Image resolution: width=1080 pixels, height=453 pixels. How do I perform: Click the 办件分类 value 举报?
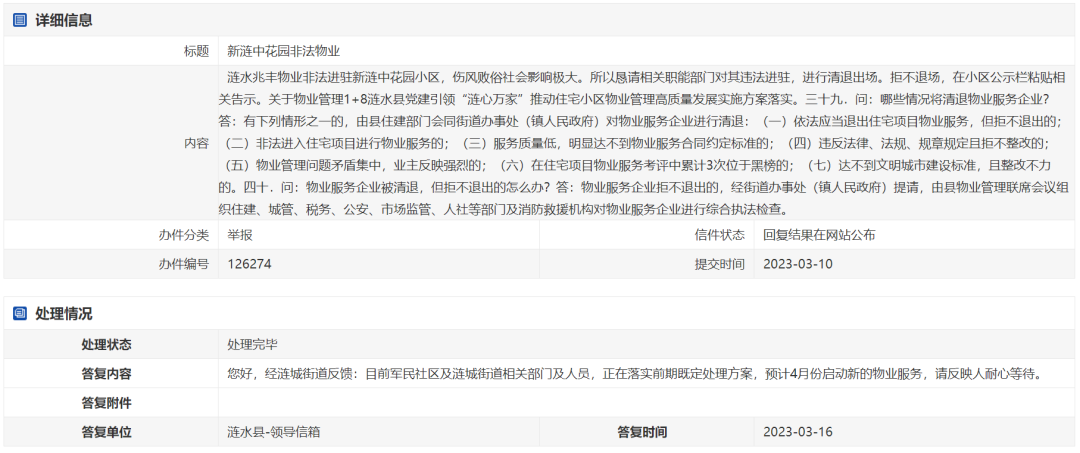240,235
